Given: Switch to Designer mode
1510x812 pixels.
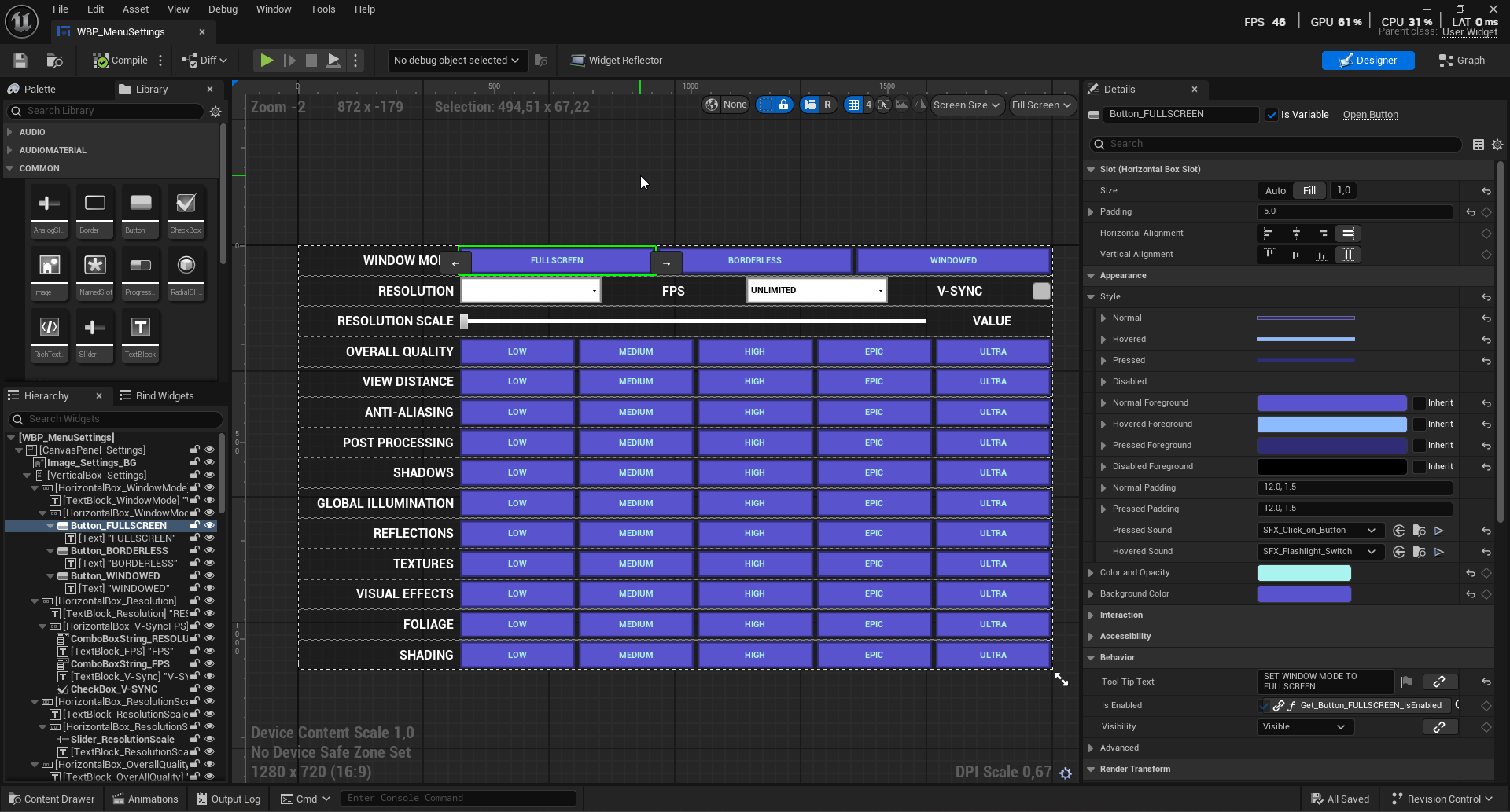Looking at the screenshot, I should (x=1368, y=61).
